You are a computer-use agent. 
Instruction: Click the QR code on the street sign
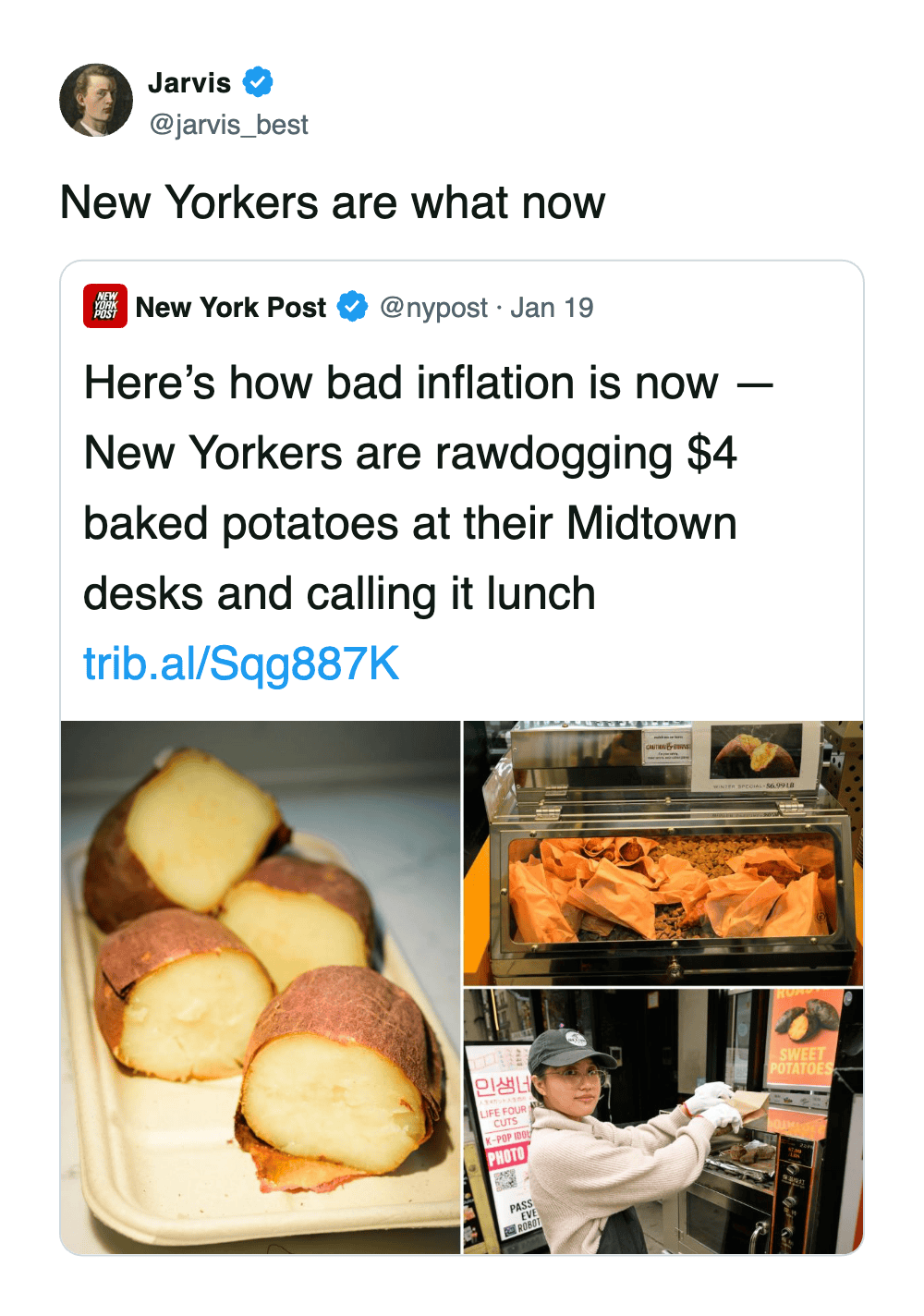505,1182
